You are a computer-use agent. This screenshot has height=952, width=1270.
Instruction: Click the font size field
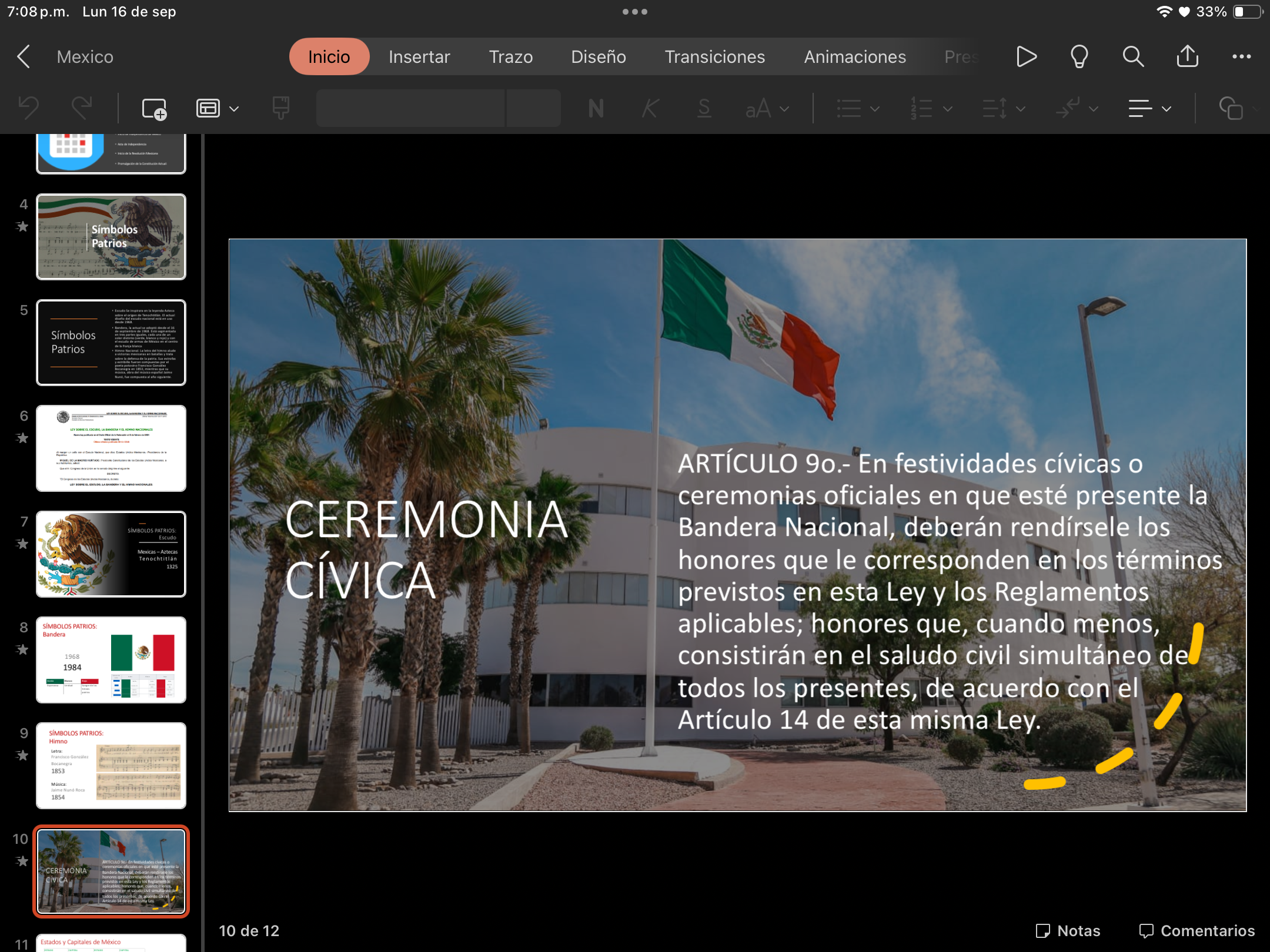[x=534, y=108]
